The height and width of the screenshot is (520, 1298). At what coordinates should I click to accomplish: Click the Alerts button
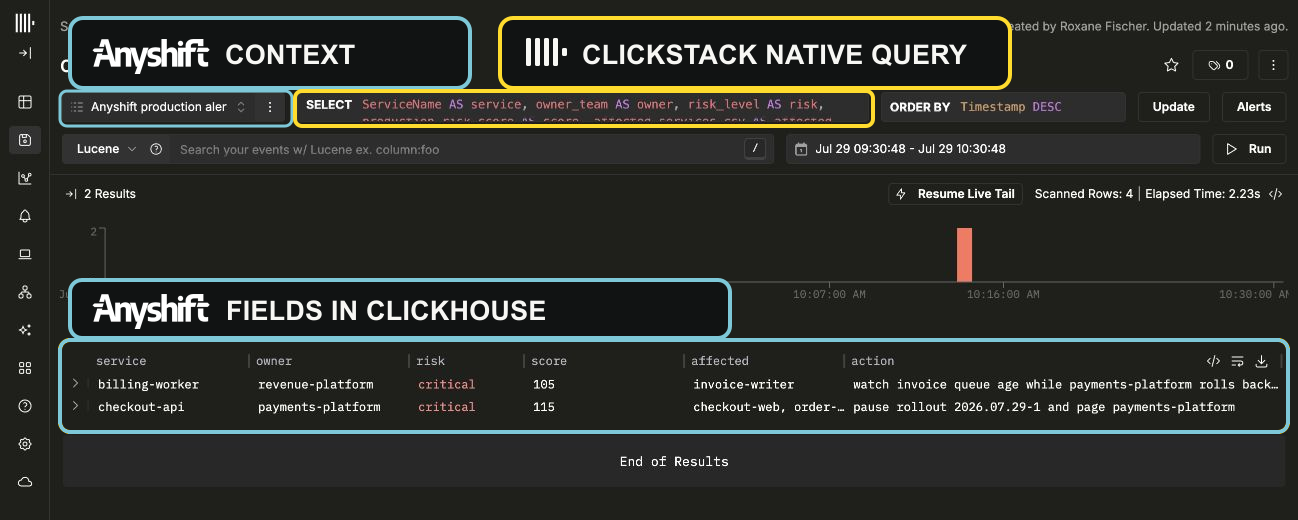1254,107
